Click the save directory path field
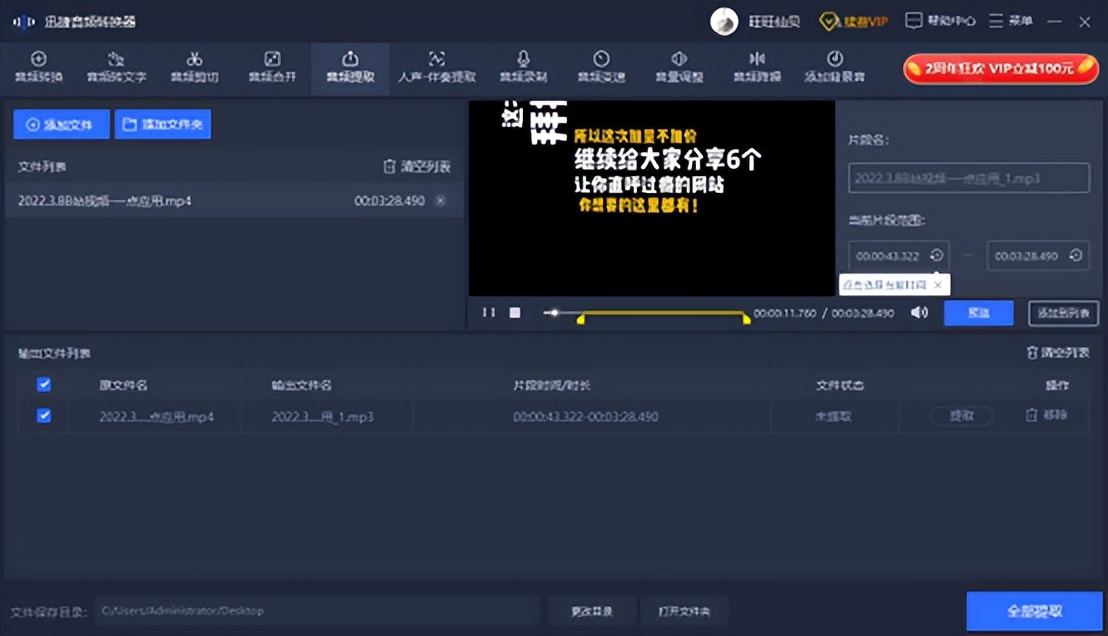The width and height of the screenshot is (1108, 636). pos(318,611)
